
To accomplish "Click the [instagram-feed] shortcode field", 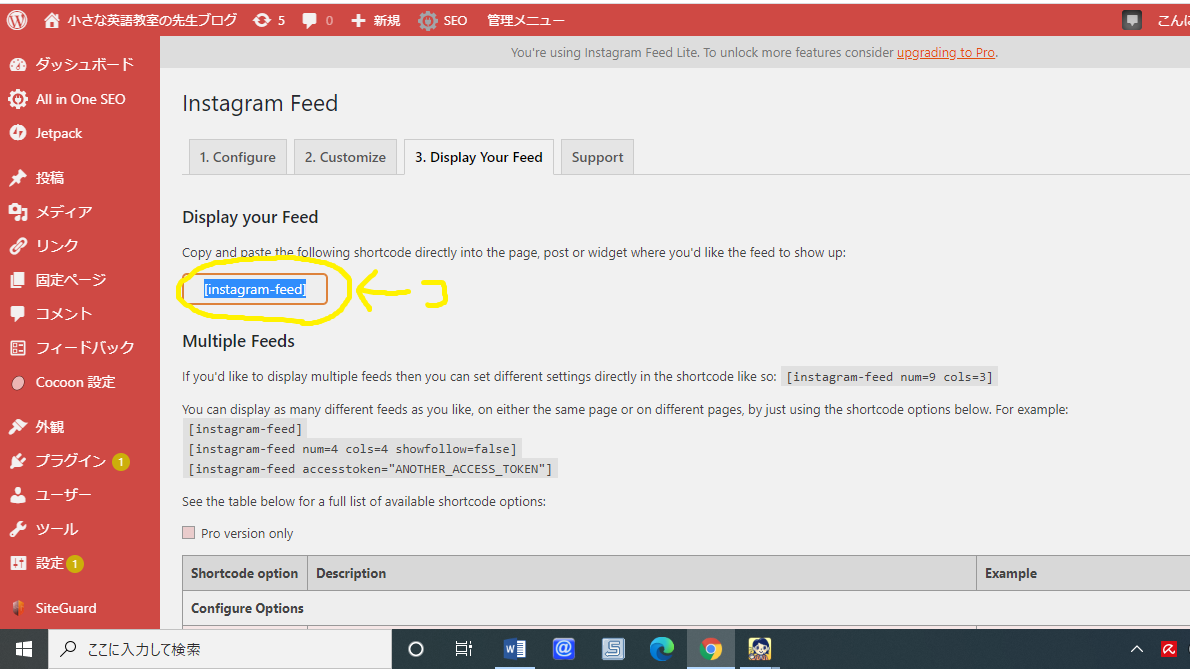I will pos(255,289).
